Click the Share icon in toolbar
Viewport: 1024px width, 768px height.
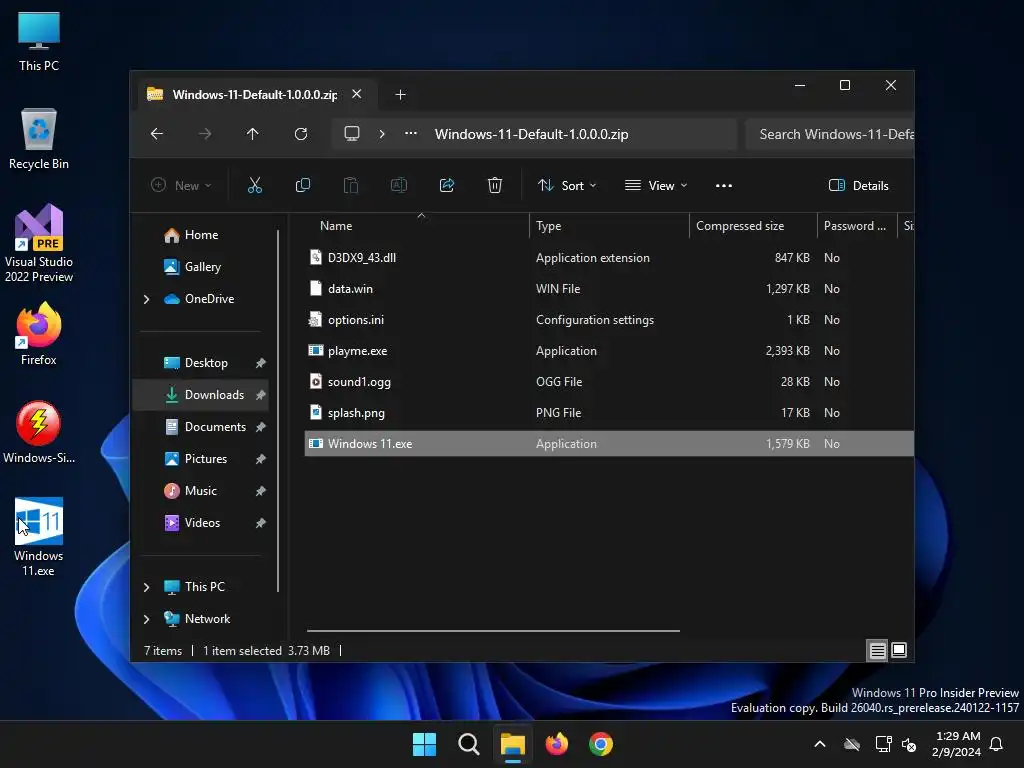coord(447,185)
